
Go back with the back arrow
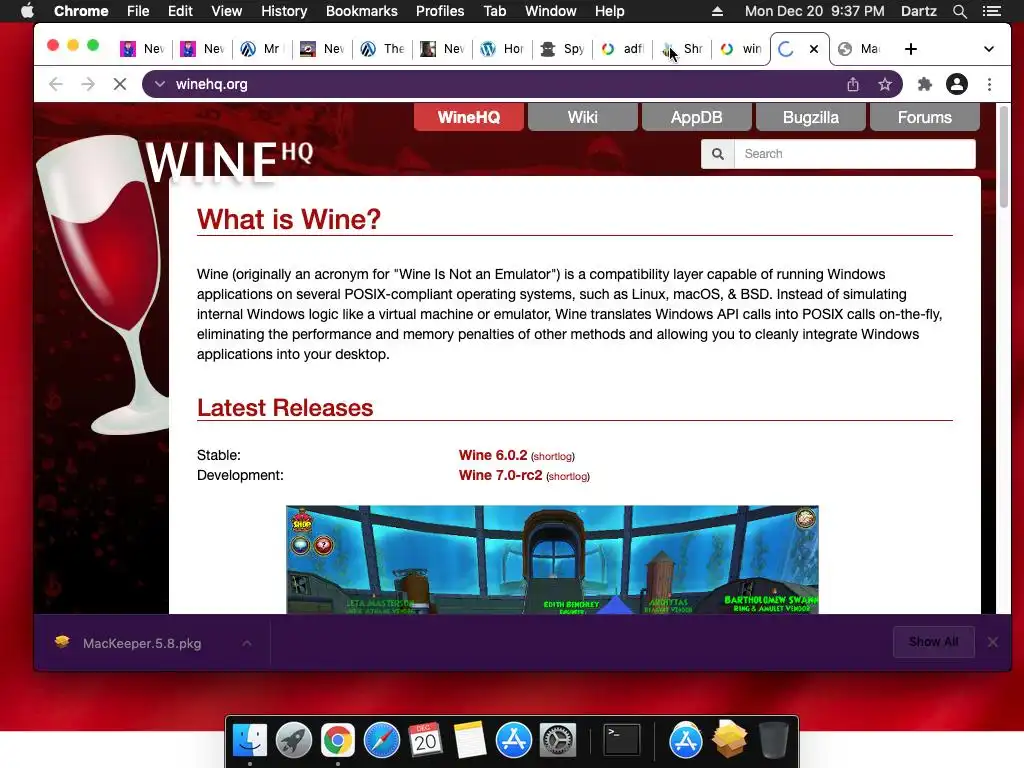56,84
